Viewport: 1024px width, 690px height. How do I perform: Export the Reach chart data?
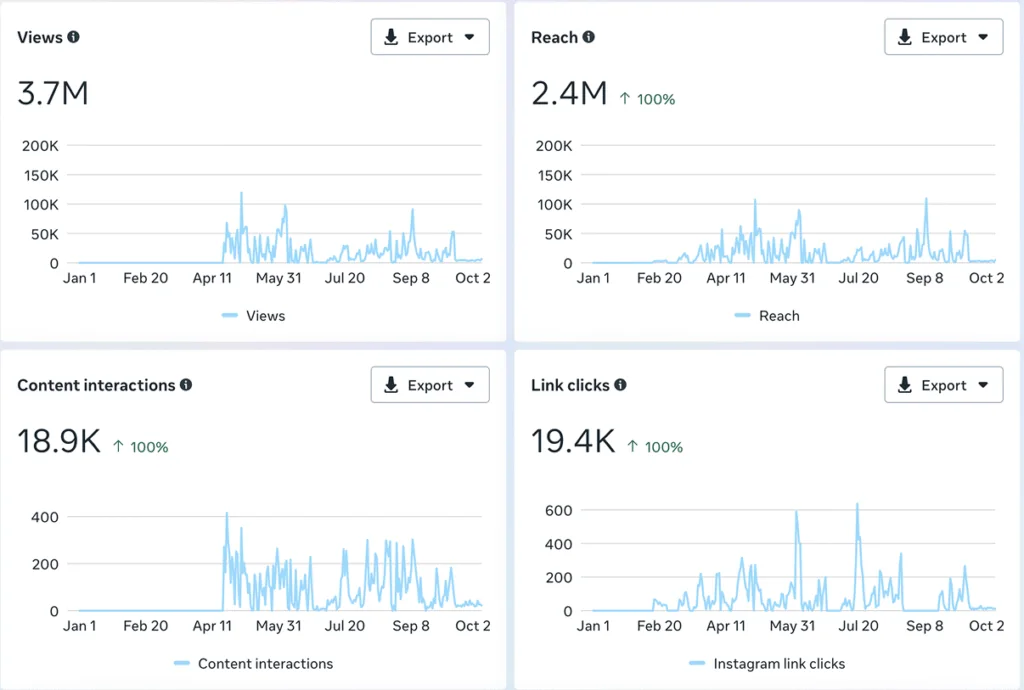[944, 37]
